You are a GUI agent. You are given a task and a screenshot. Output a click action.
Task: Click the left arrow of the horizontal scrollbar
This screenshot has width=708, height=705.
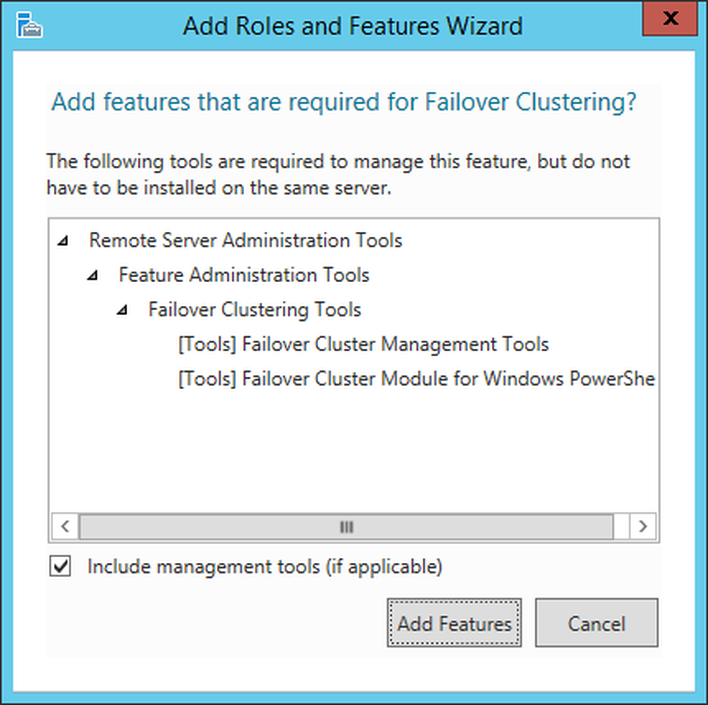[65, 526]
